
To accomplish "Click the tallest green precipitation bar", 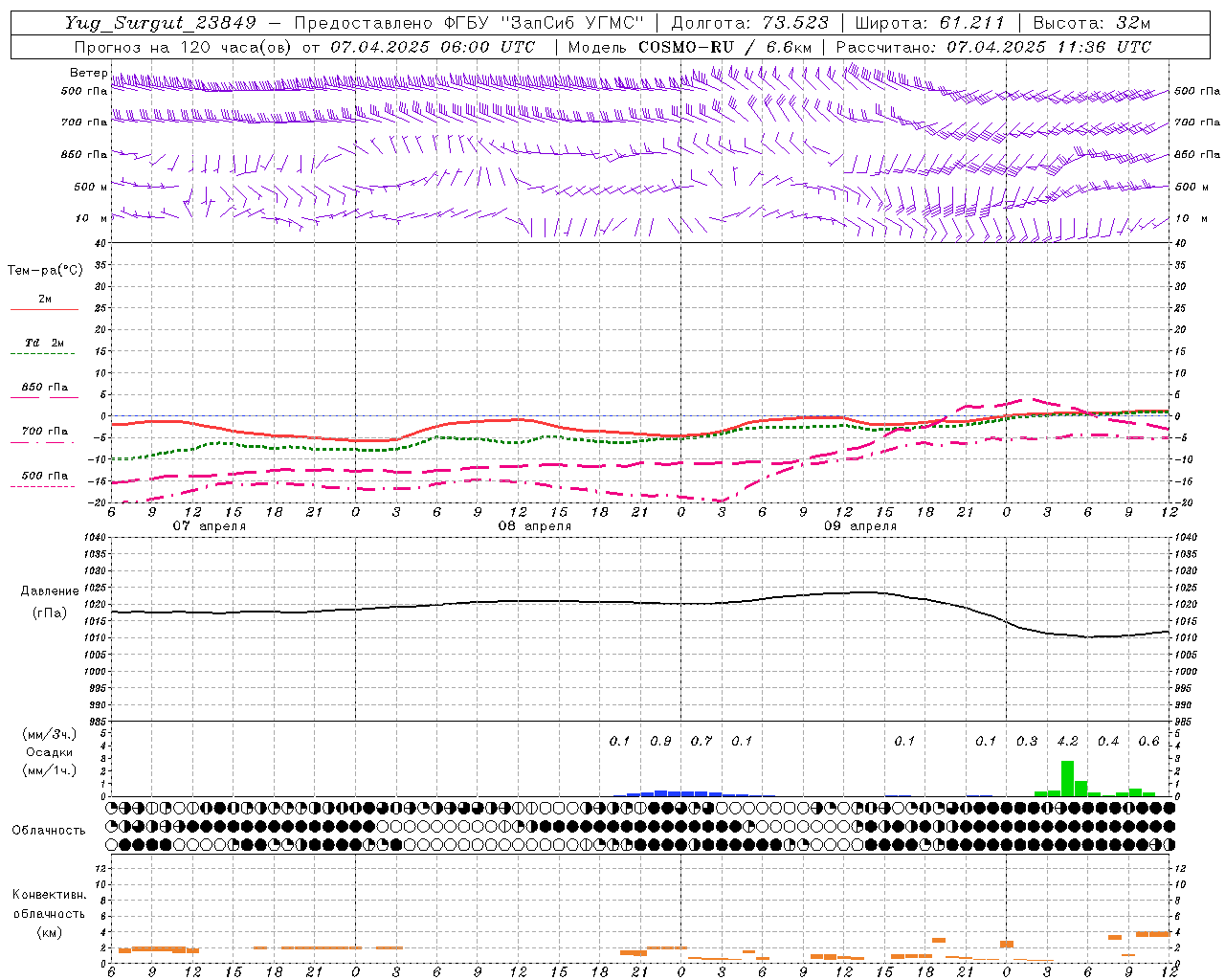I will 1067,778.
